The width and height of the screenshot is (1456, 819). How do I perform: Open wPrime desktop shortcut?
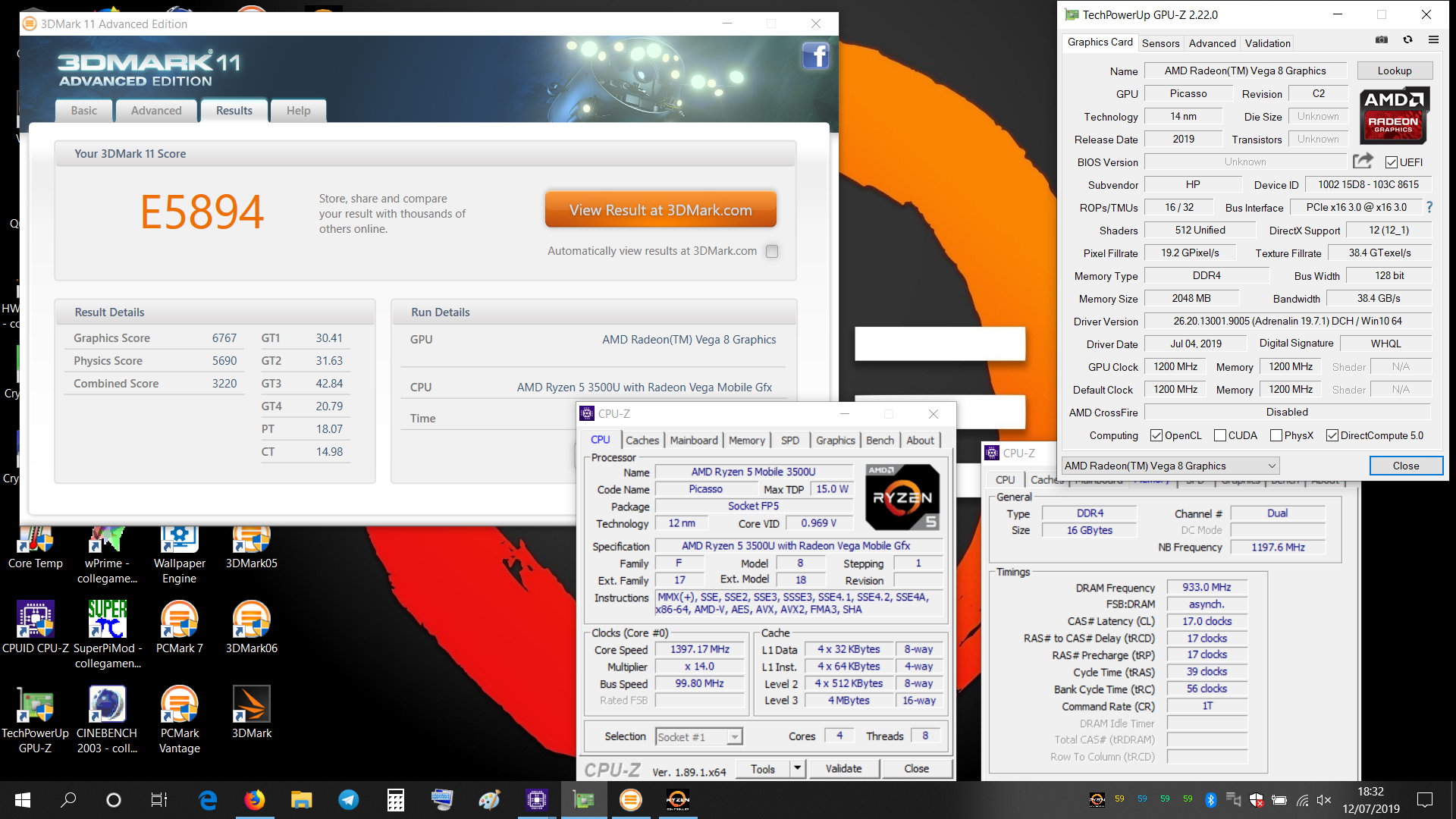107,555
